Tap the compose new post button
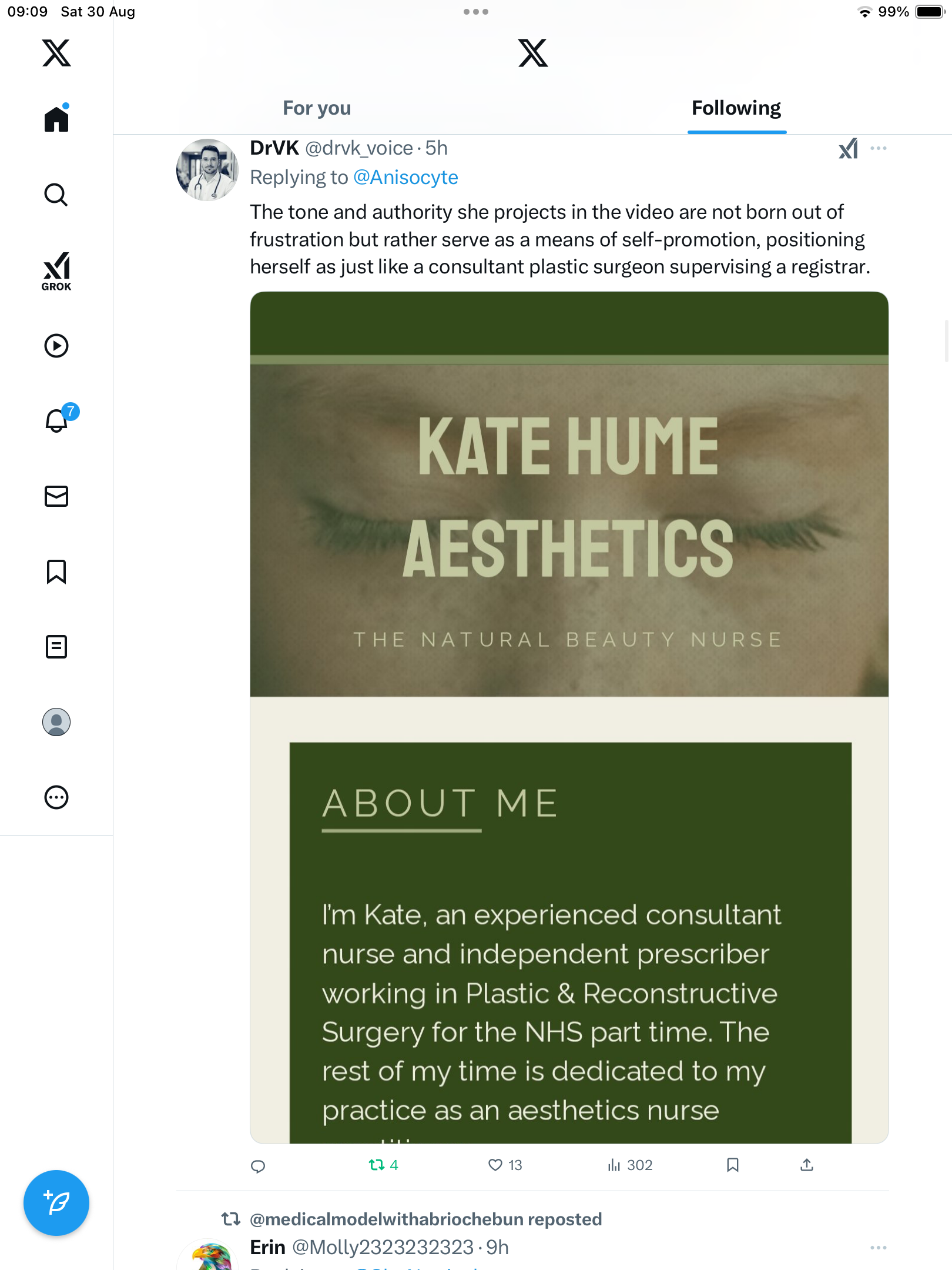This screenshot has height=1270, width=952. click(x=56, y=1202)
